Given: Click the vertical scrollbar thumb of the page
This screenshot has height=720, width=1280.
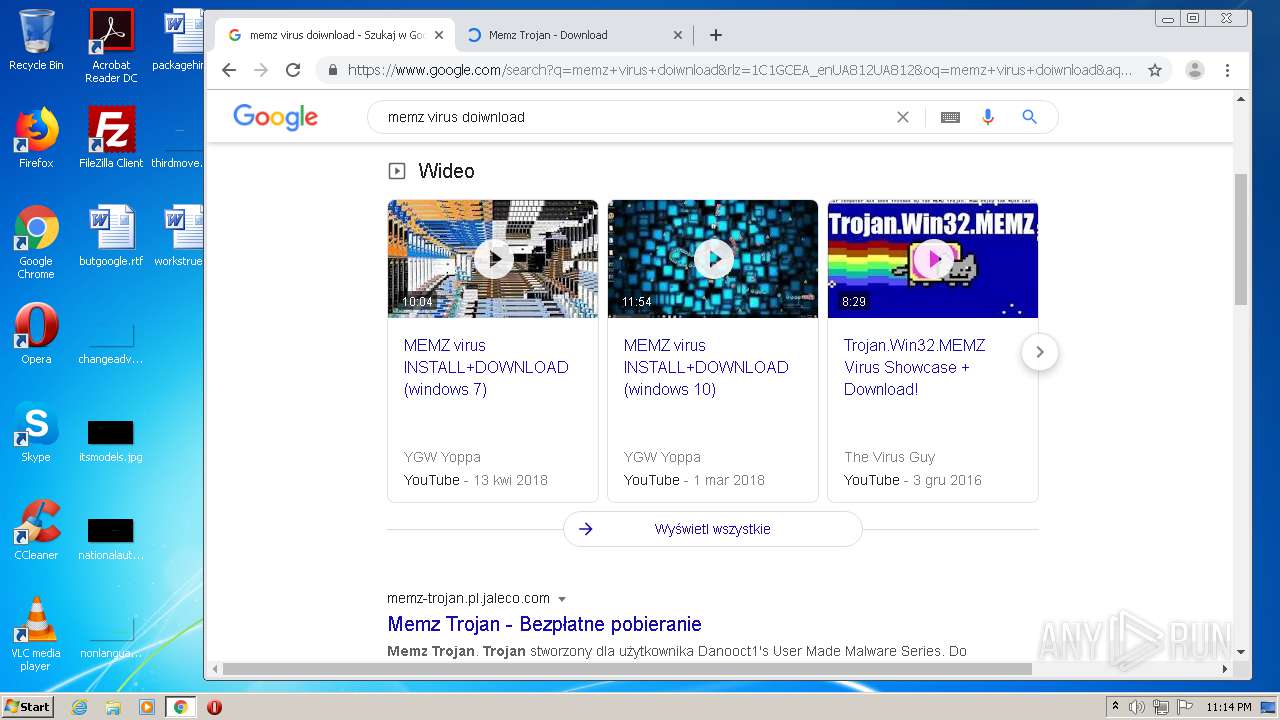Looking at the screenshot, I should (1241, 239).
